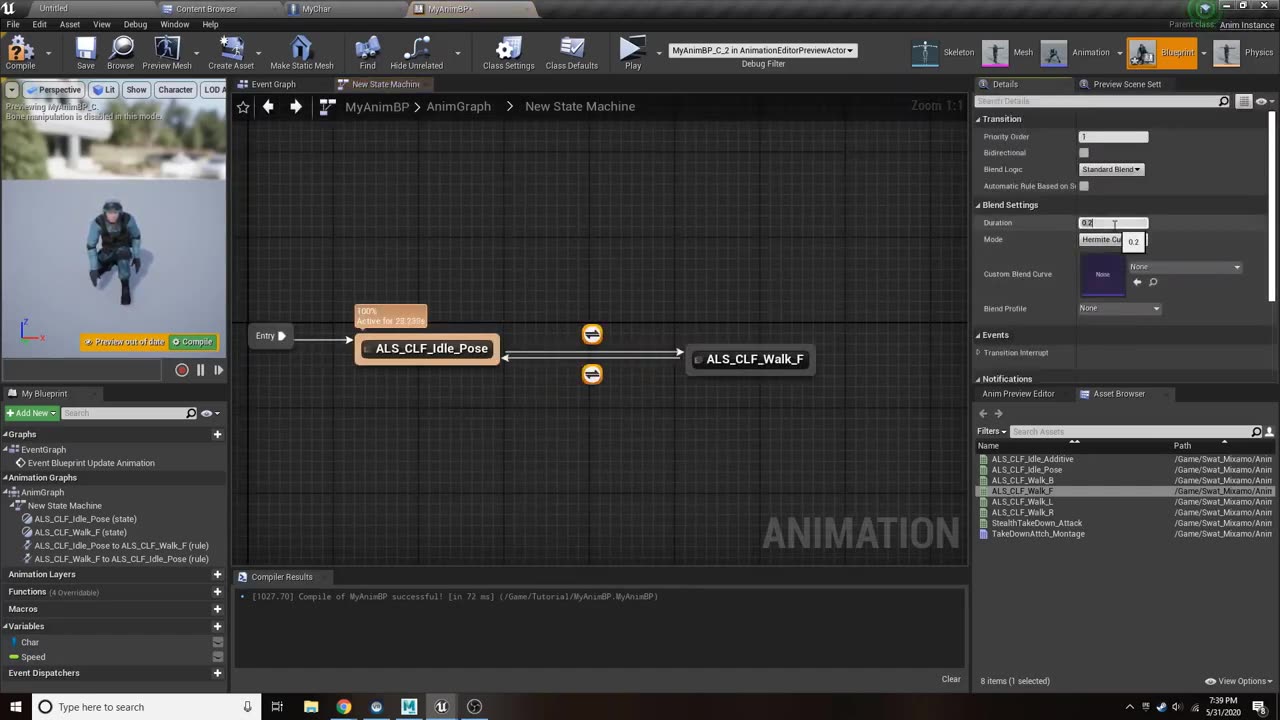Image resolution: width=1280 pixels, height=720 pixels.
Task: Click lower transition rule icon between states
Action: [x=592, y=374]
